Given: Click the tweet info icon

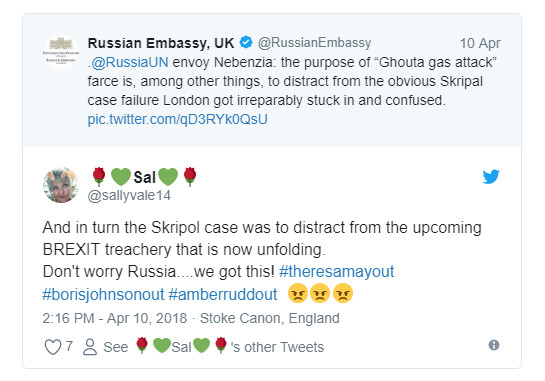Looking at the screenshot, I should point(494,345).
